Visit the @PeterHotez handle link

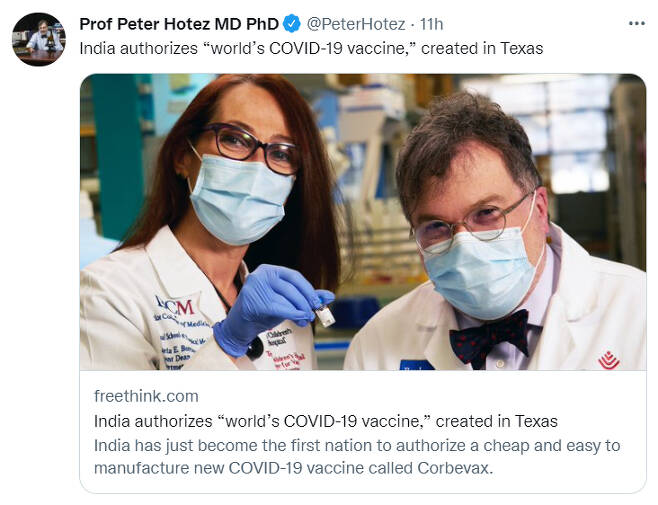tap(356, 24)
